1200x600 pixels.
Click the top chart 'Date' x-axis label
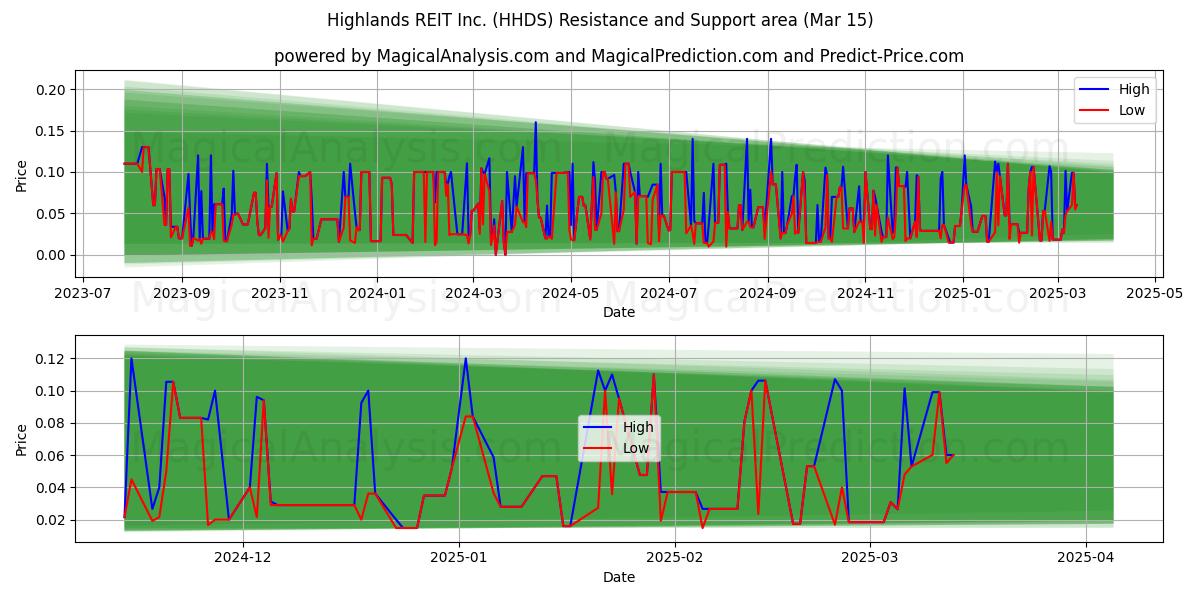click(x=619, y=313)
